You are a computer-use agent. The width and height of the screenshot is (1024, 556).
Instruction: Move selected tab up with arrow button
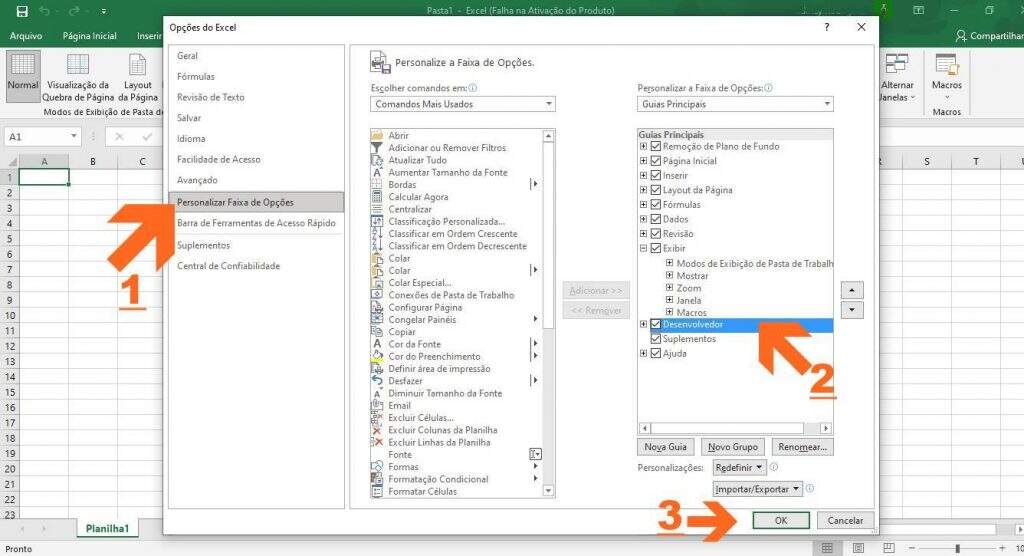852,290
